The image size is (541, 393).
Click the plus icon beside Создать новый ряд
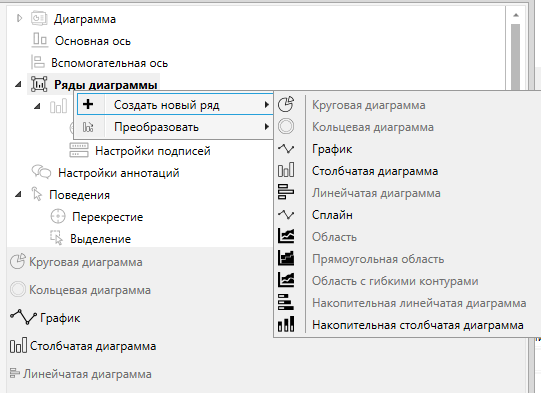click(x=88, y=104)
